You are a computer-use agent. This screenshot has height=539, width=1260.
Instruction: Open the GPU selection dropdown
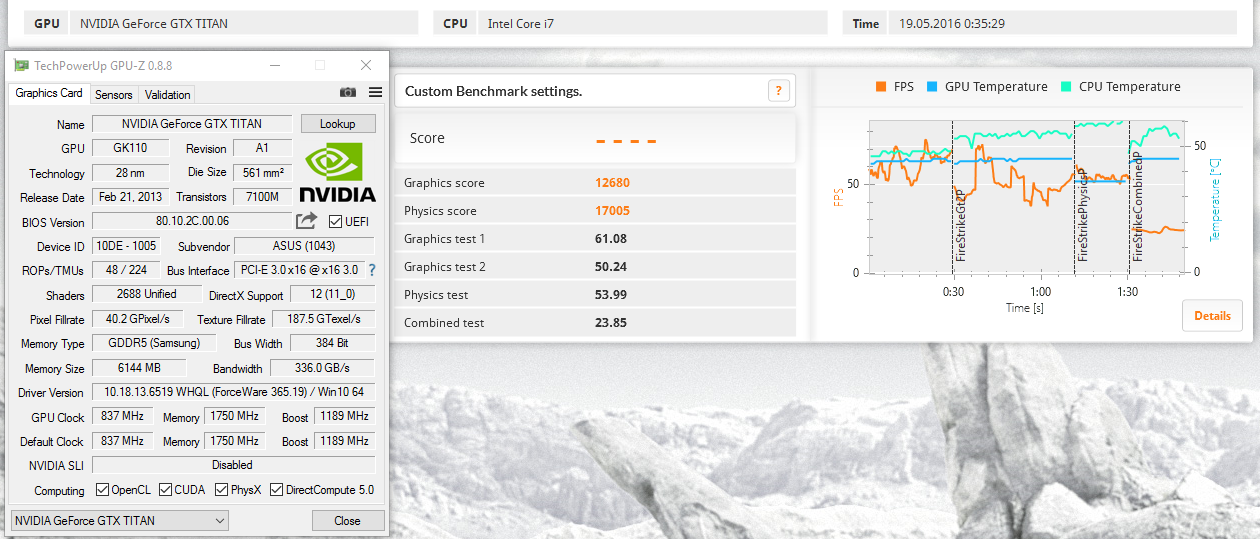(120, 521)
